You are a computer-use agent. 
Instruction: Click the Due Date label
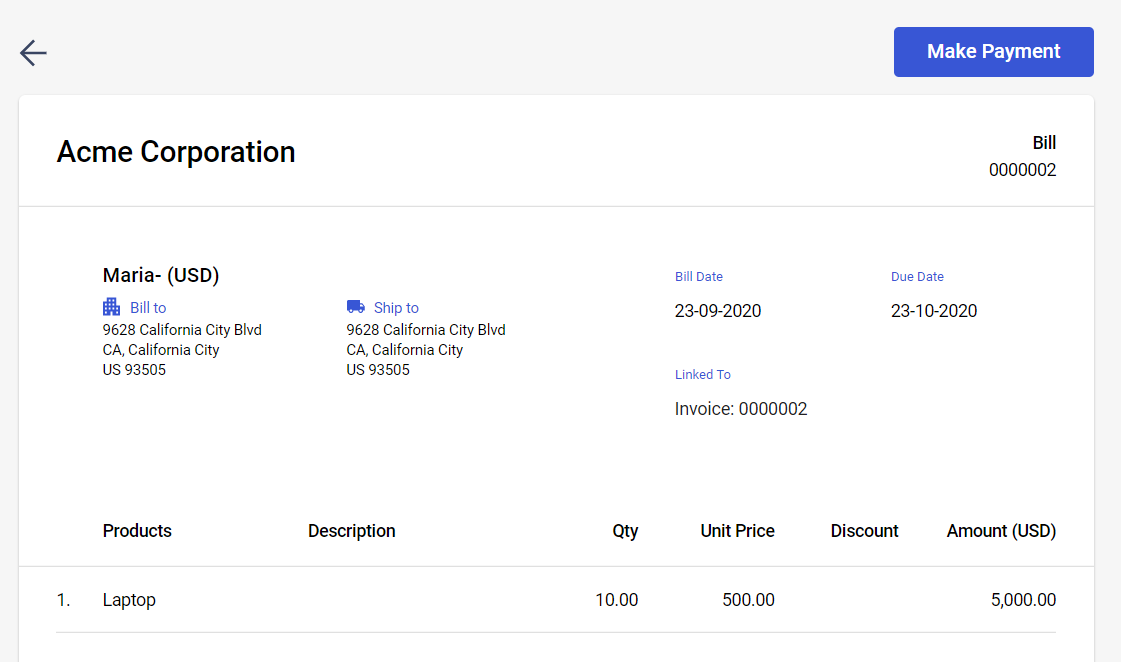tap(917, 277)
